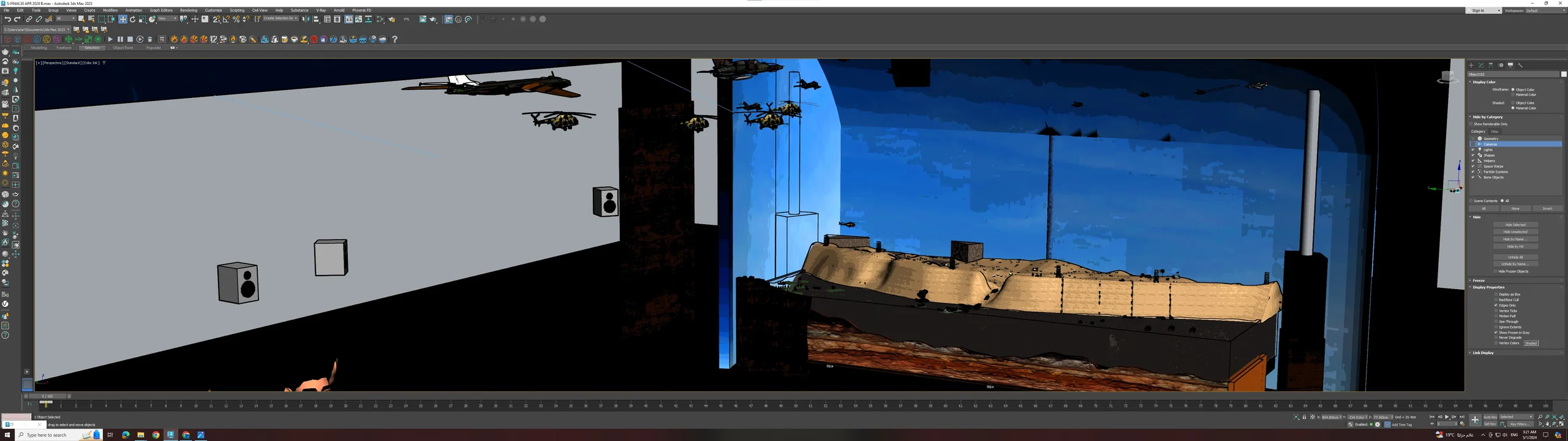Click the Zoom magnifier viewport control
Image resolution: width=1568 pixels, height=441 pixels.
[x=1540, y=417]
